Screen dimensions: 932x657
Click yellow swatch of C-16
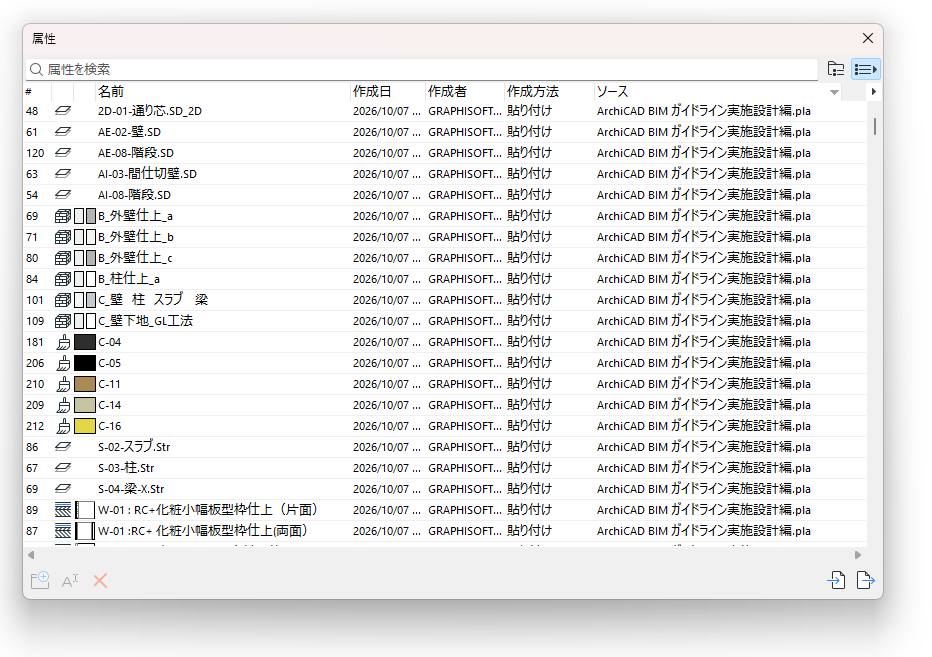tap(85, 426)
